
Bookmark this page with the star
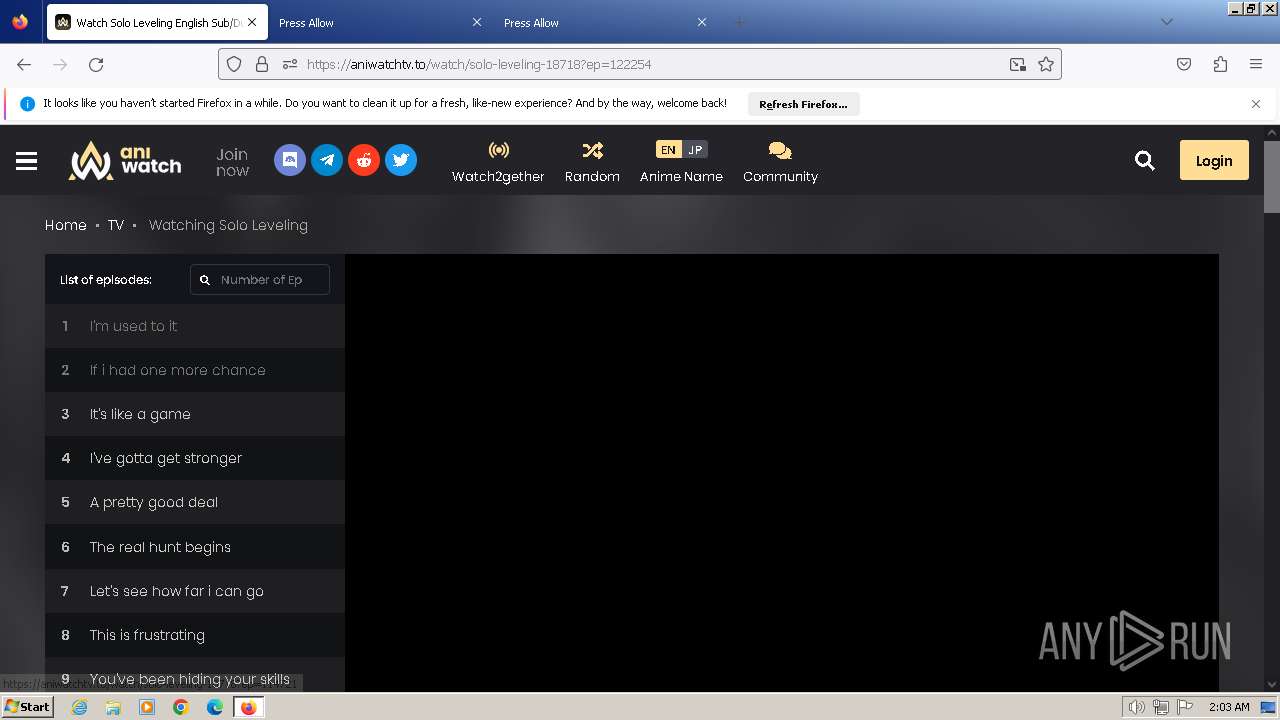1046,64
